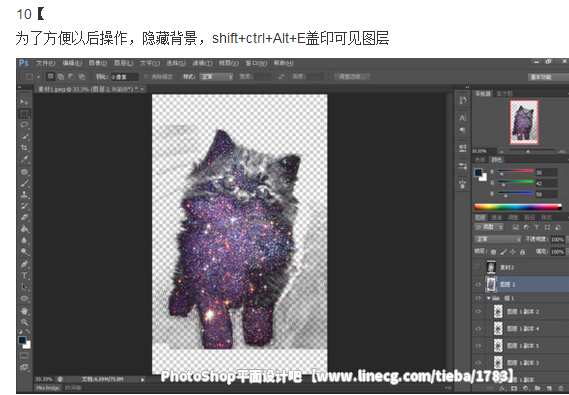Select the Lasso tool
Image resolution: width=569 pixels, height=395 pixels.
(x=24, y=125)
